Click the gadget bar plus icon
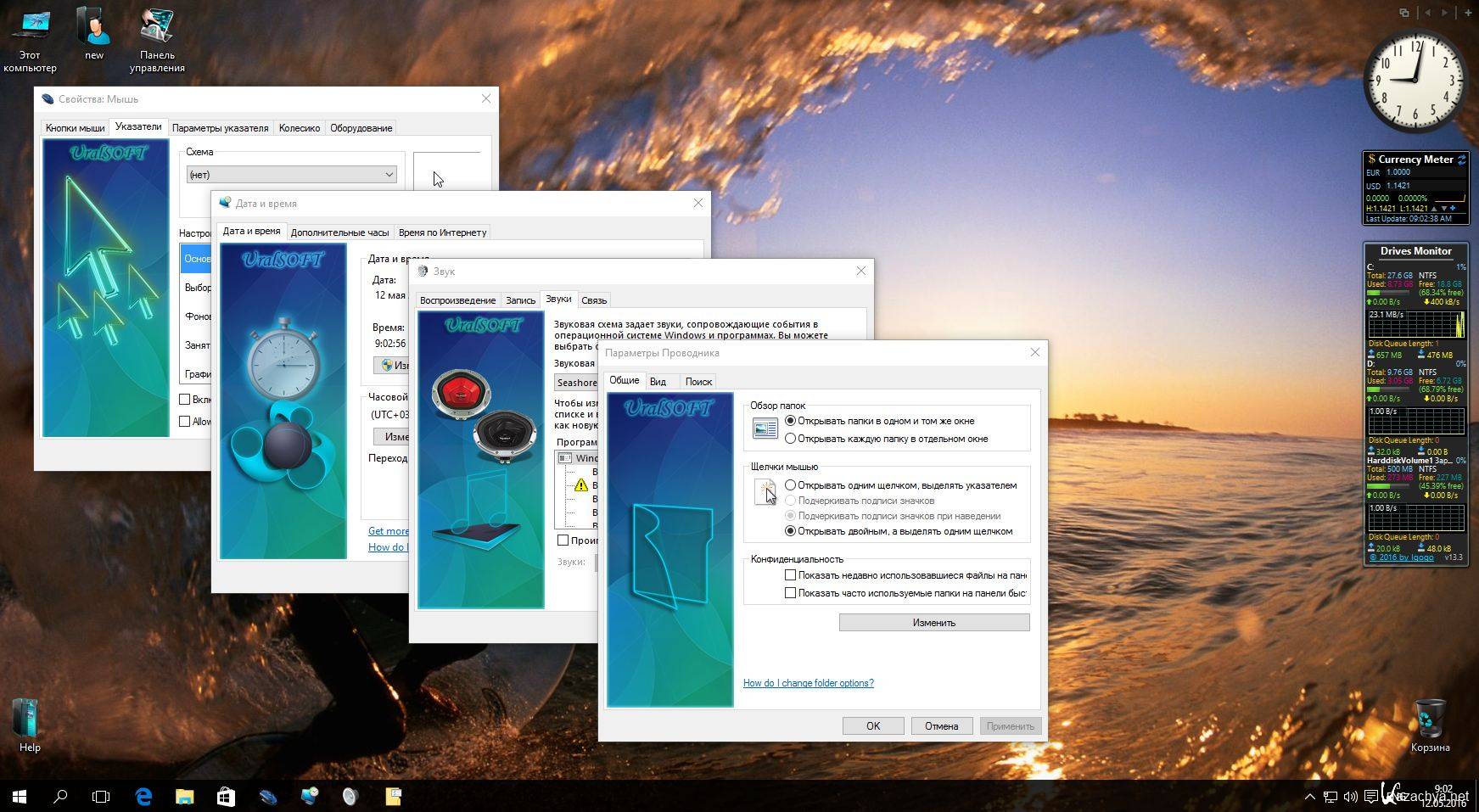 pyautogui.click(x=1469, y=13)
